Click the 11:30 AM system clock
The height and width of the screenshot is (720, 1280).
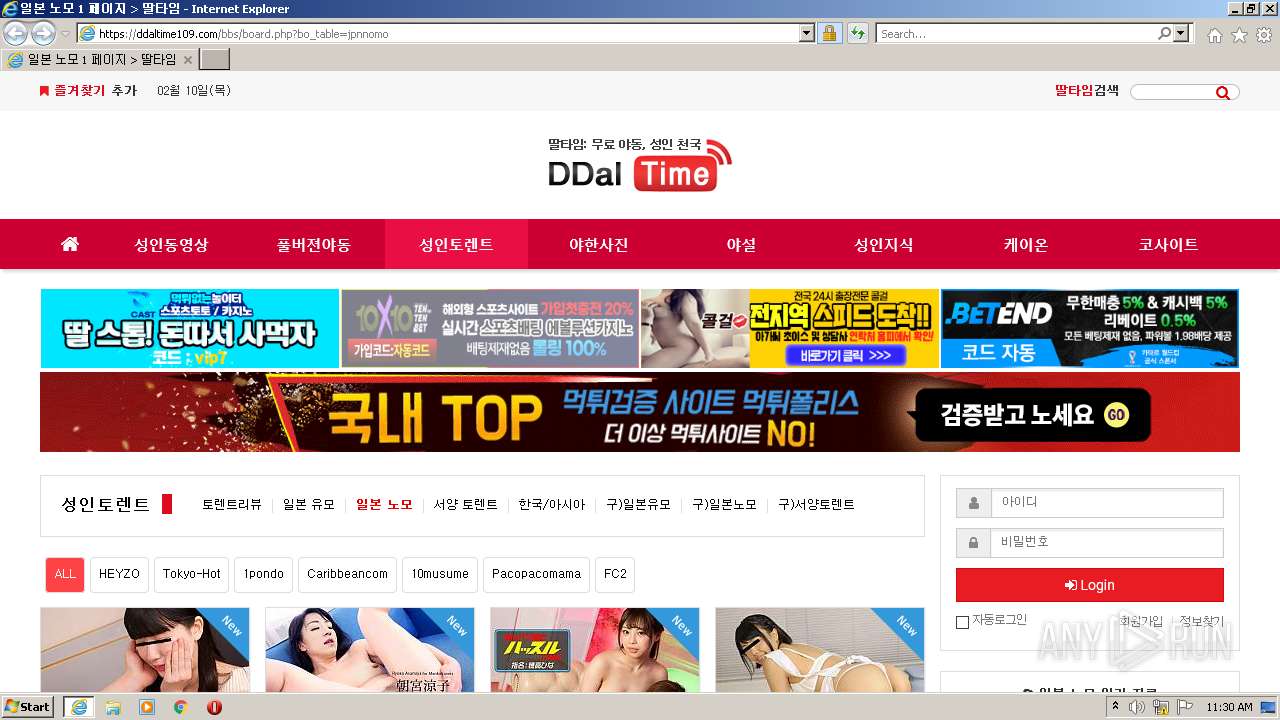pos(1229,707)
